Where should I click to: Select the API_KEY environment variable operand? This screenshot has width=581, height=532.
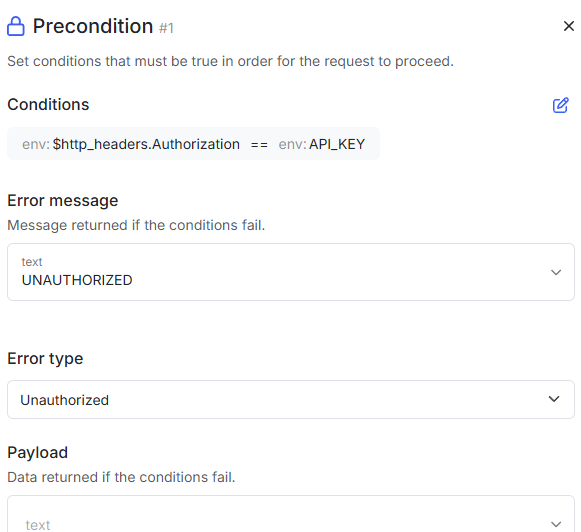click(337, 144)
